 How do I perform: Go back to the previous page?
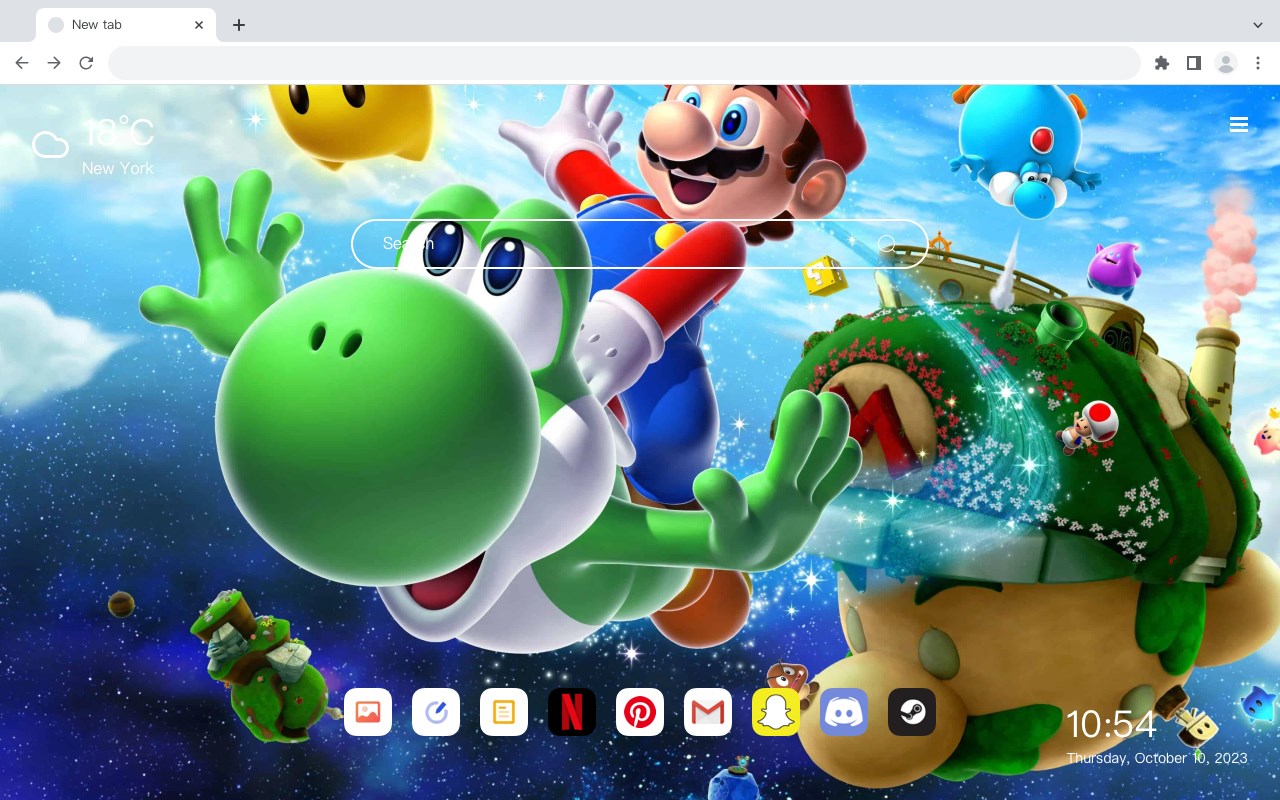click(x=22, y=63)
